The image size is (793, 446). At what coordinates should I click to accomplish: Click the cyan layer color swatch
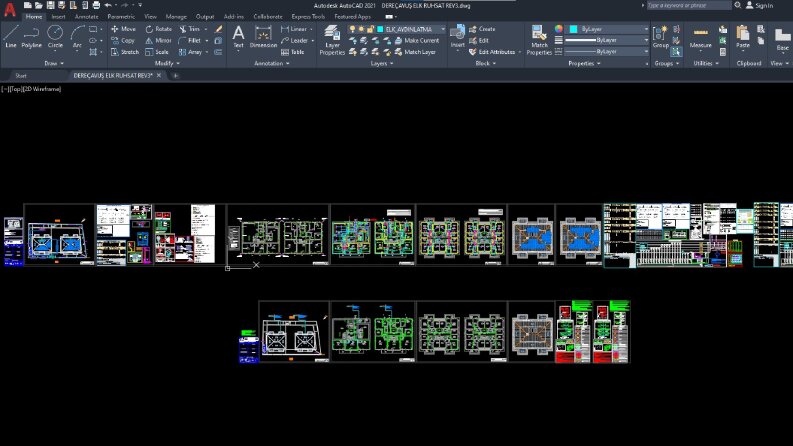[x=380, y=29]
